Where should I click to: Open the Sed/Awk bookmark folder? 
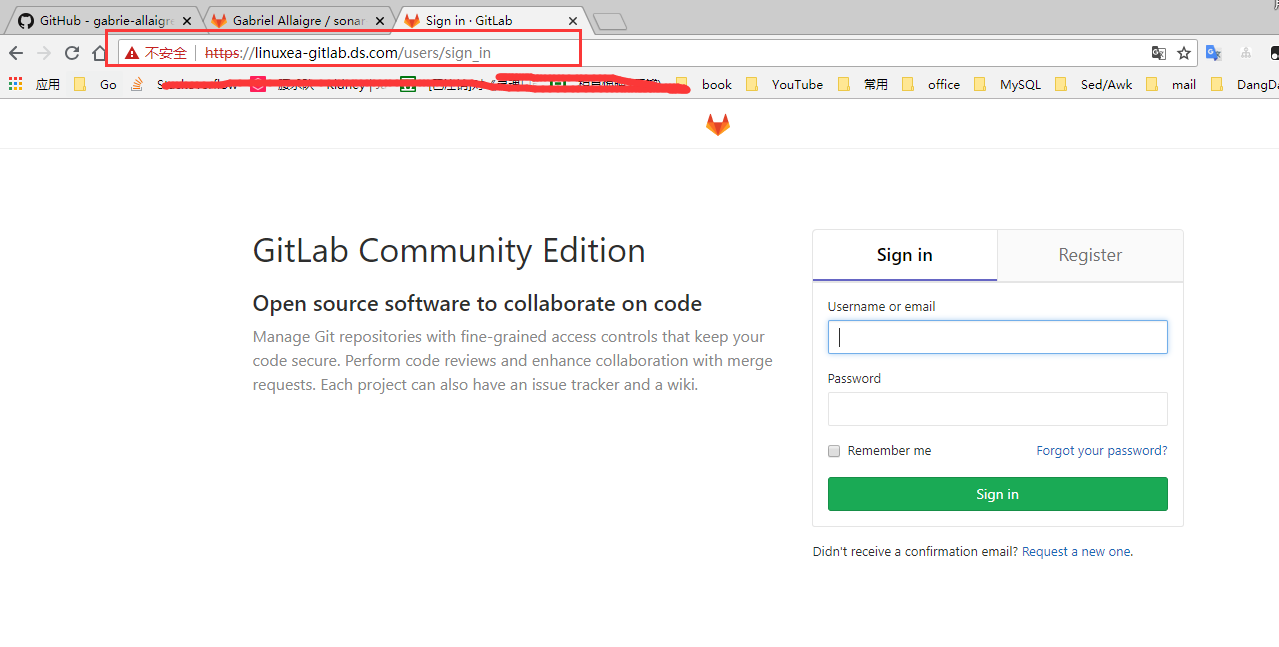tap(1095, 84)
